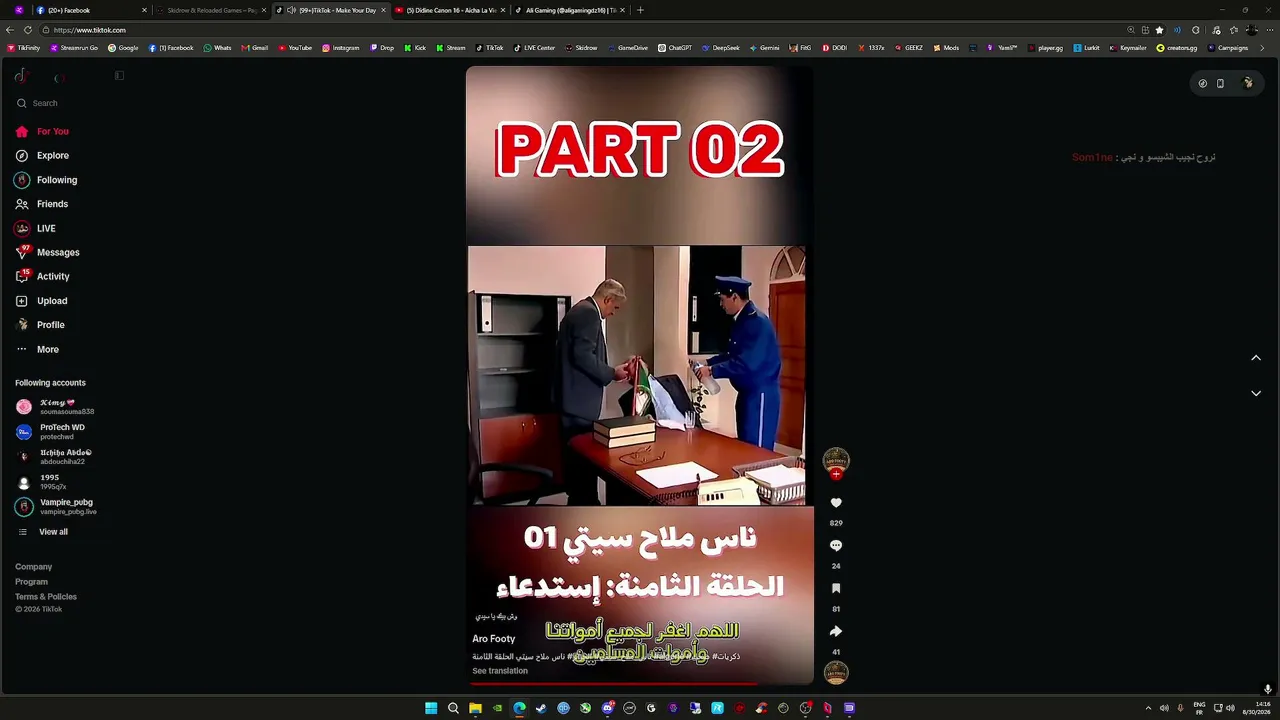This screenshot has height=720, width=1280.
Task: Collapse the TikTok sidebar panel icon
Action: (x=119, y=76)
